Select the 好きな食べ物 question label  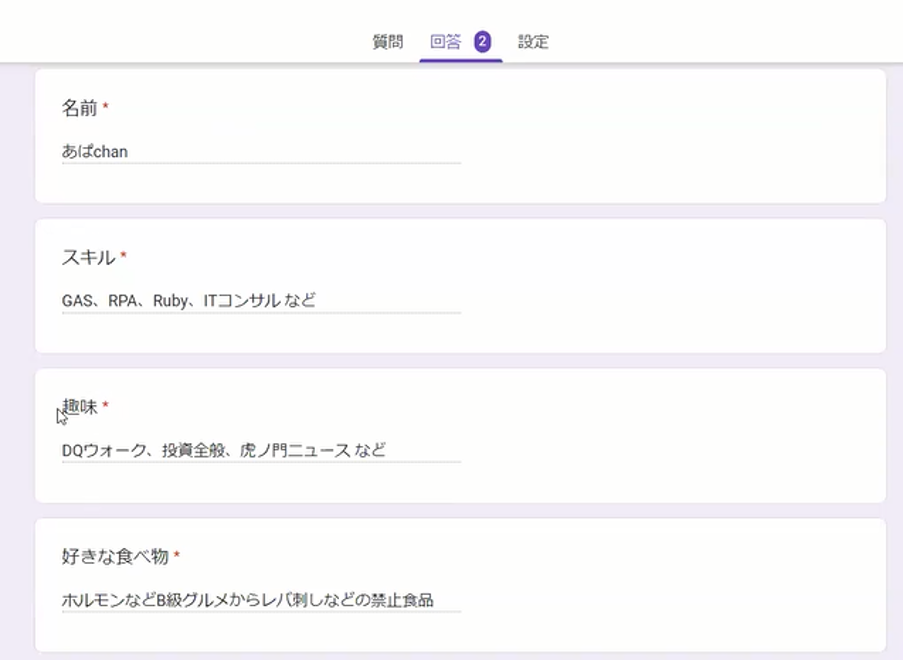click(115, 556)
